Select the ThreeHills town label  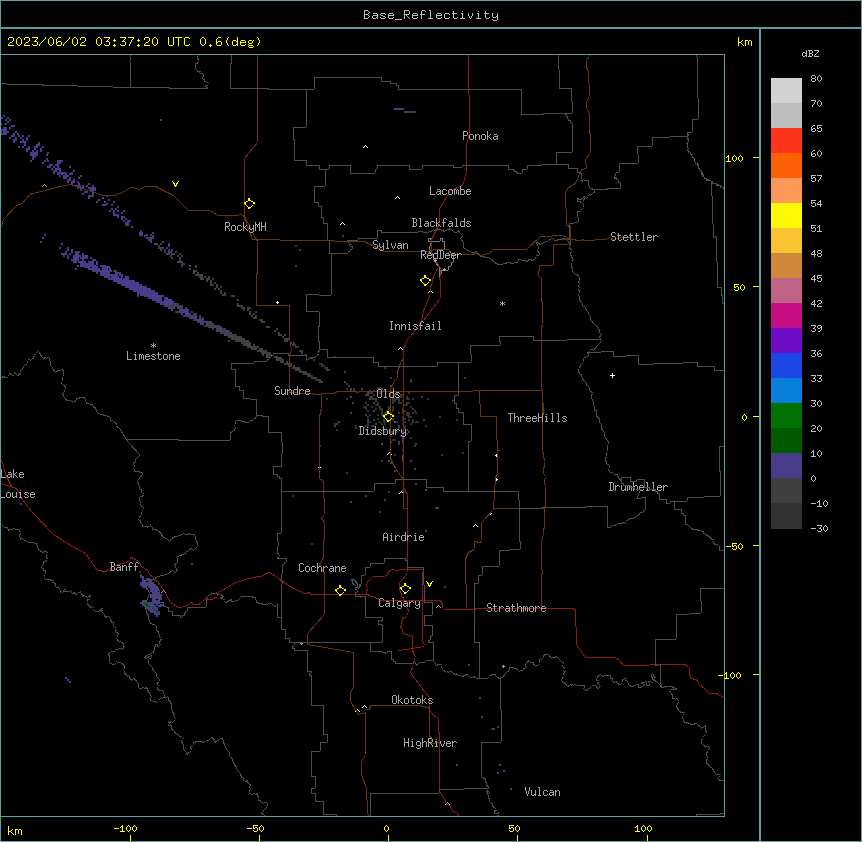click(537, 418)
